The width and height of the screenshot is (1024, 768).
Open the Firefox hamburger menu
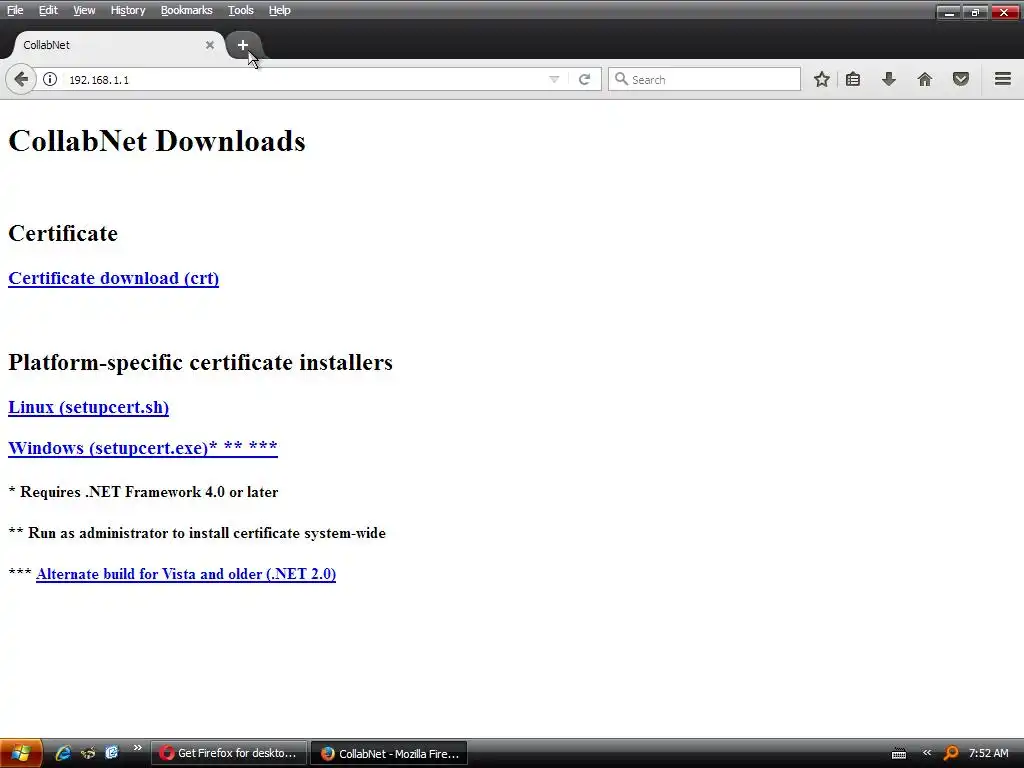click(x=1003, y=80)
